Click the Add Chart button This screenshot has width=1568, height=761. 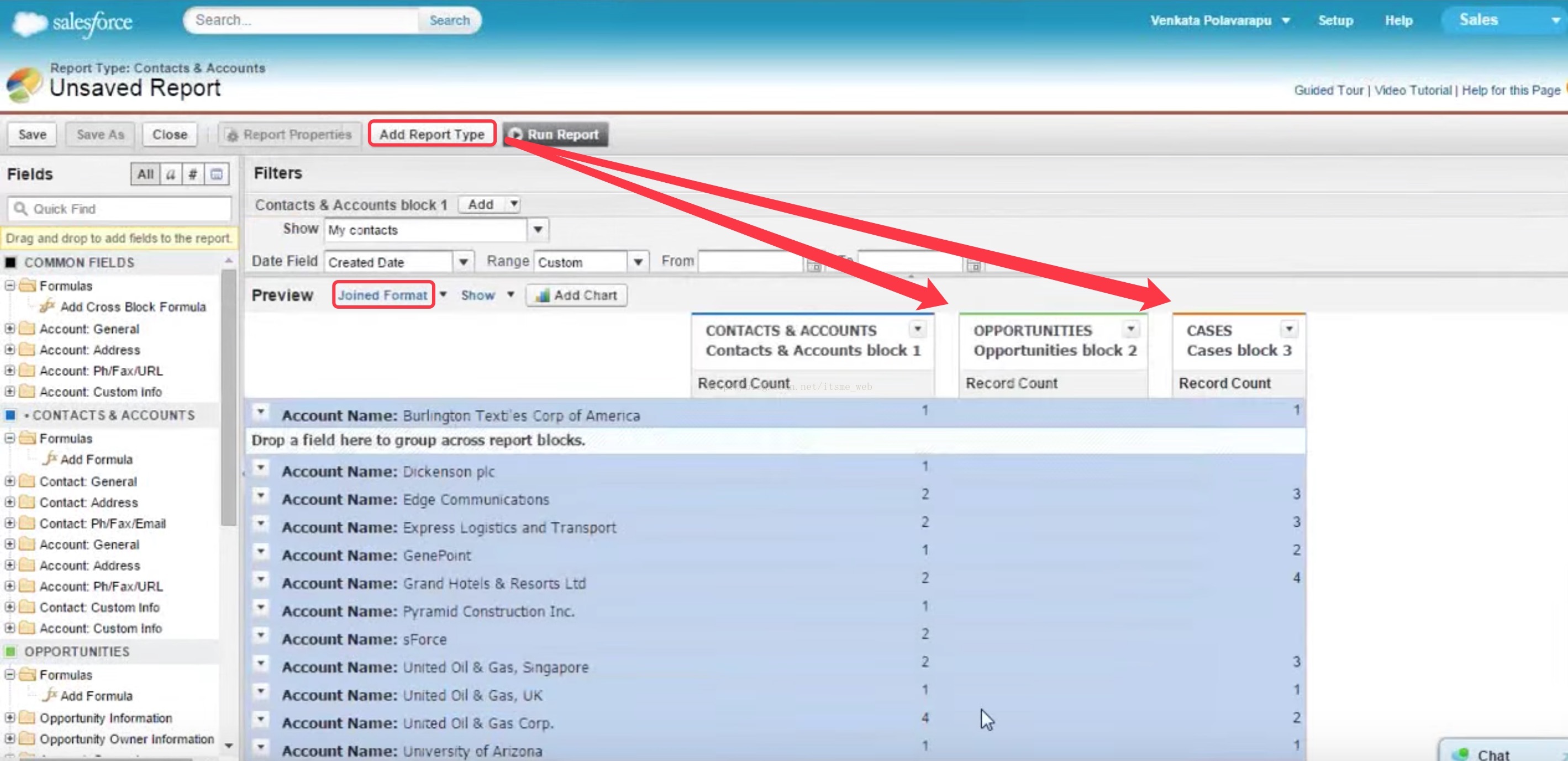click(576, 295)
